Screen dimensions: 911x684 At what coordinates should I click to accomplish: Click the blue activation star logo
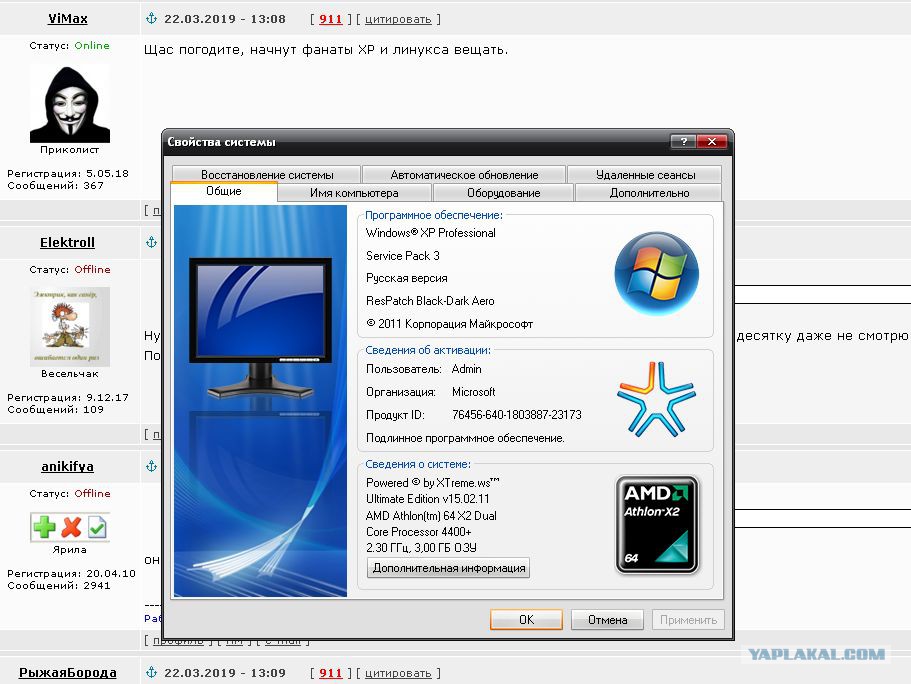pyautogui.click(x=657, y=399)
